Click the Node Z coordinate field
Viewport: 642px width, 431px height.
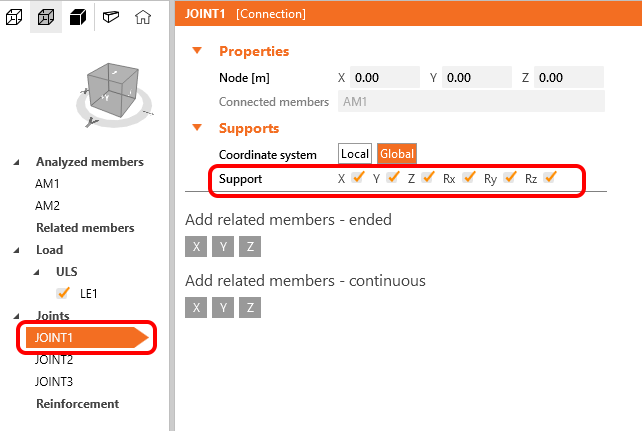(569, 77)
